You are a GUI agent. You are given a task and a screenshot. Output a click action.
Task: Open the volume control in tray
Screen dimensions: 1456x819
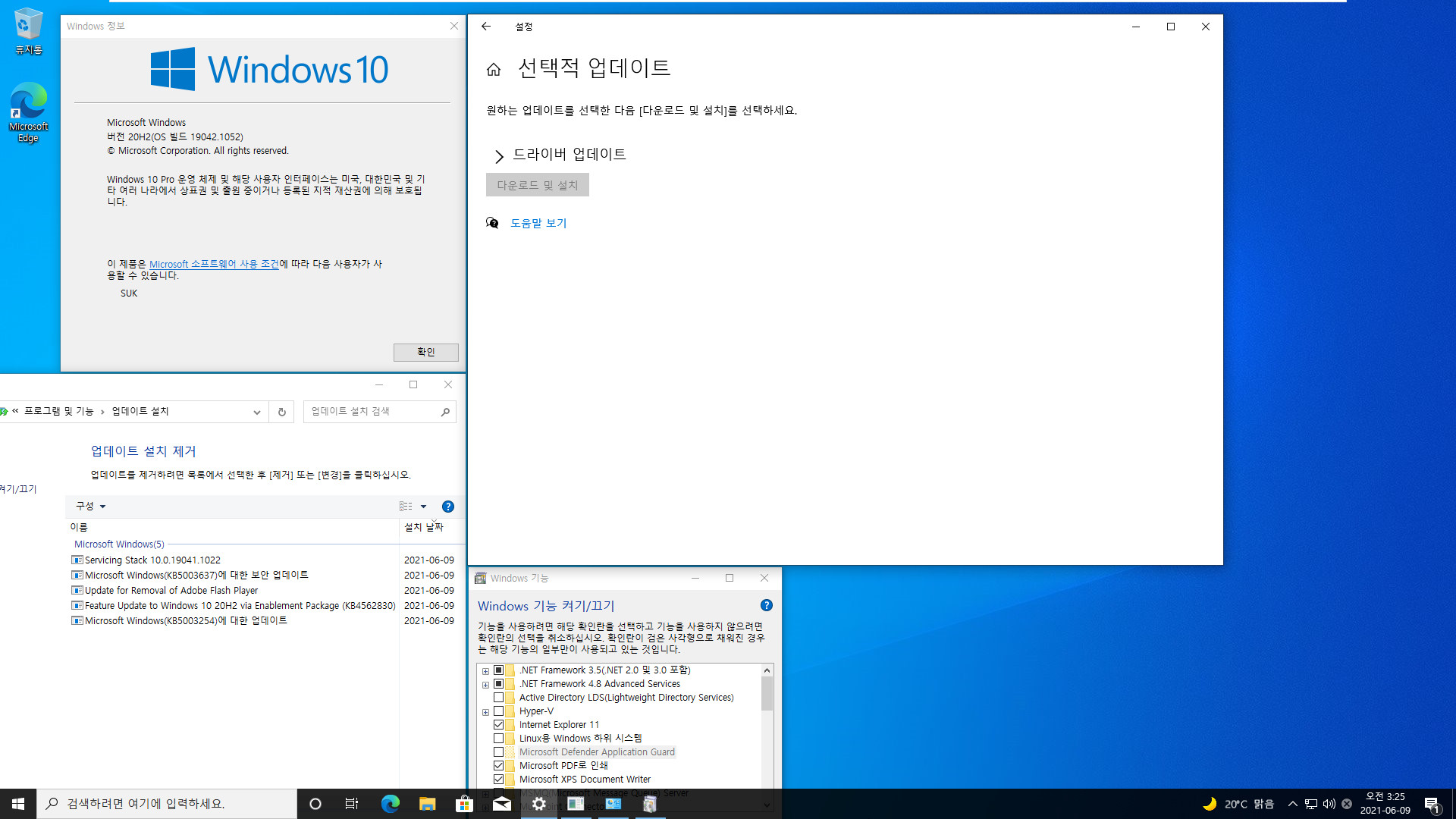(1329, 804)
